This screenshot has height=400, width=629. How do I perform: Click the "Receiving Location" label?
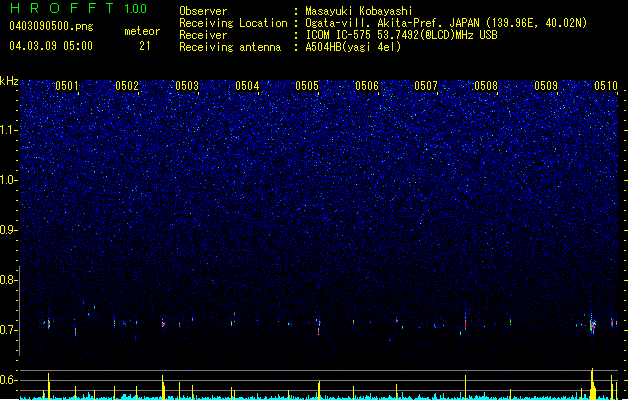233,23
